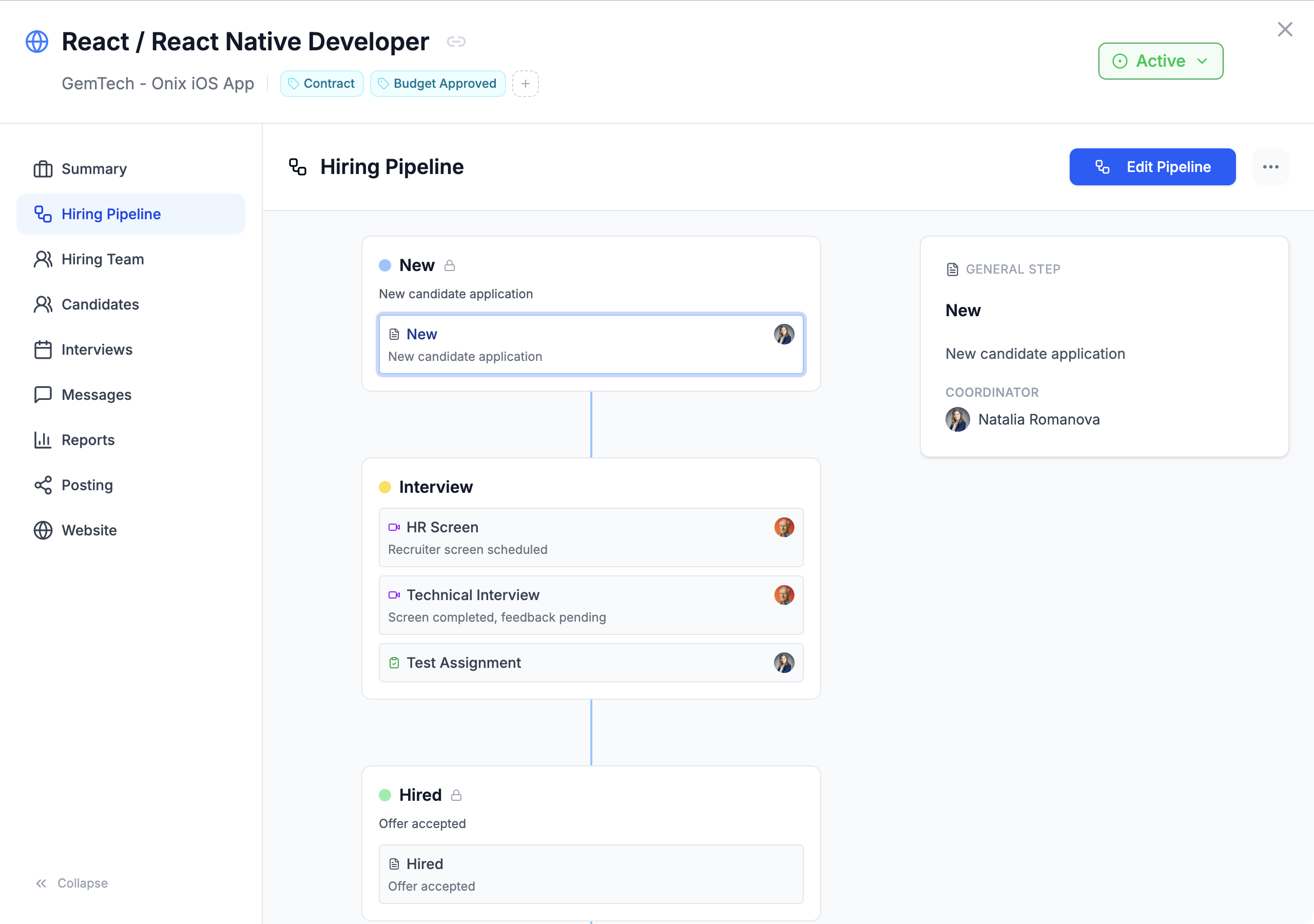Image resolution: width=1314 pixels, height=924 pixels.
Task: Open the Active status dropdown
Action: click(x=1160, y=61)
